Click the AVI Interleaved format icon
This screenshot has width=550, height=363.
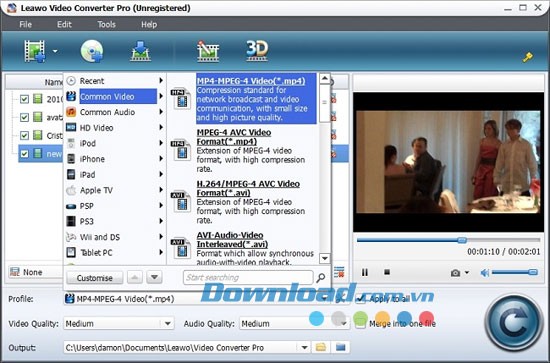181,248
